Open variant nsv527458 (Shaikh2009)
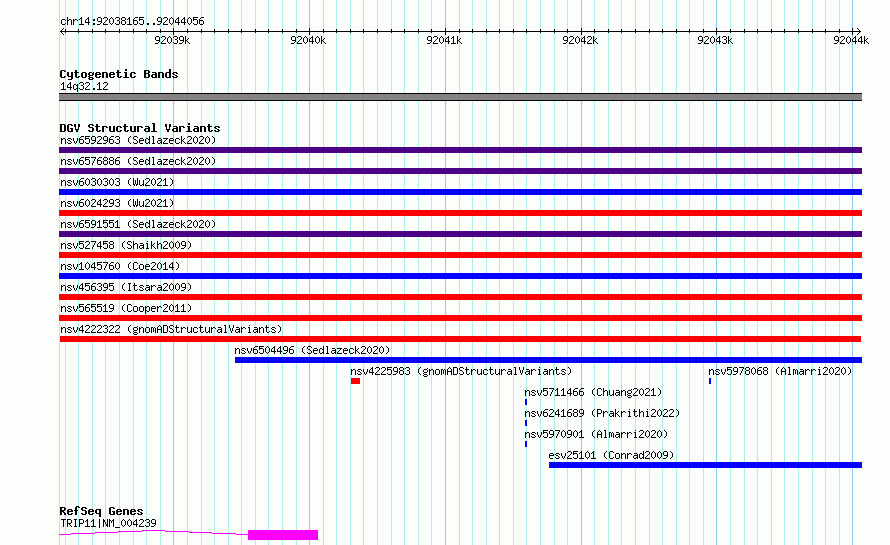Image resolution: width=890 pixels, height=545 pixels. [x=126, y=245]
